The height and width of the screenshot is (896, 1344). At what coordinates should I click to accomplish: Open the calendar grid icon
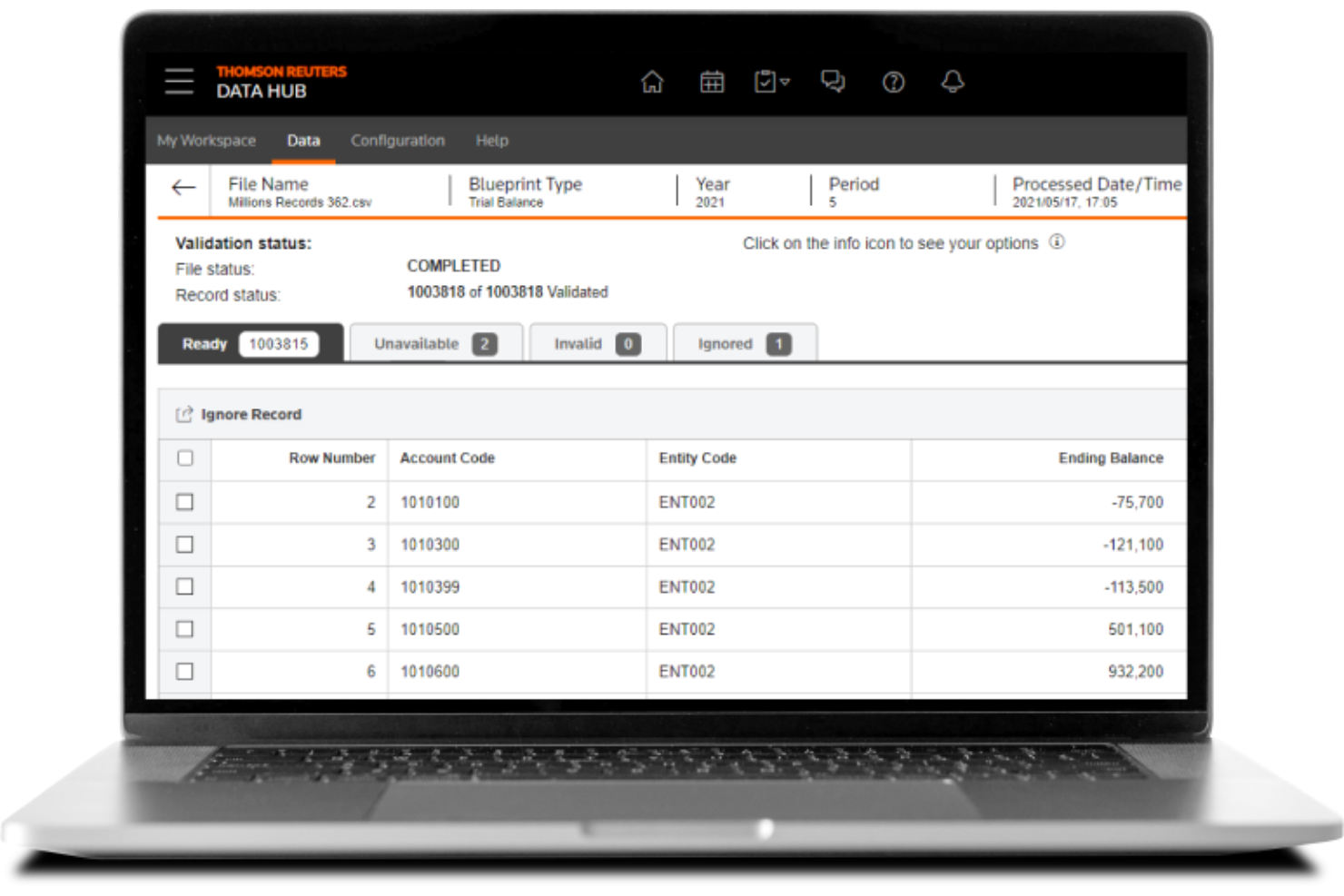pos(712,82)
